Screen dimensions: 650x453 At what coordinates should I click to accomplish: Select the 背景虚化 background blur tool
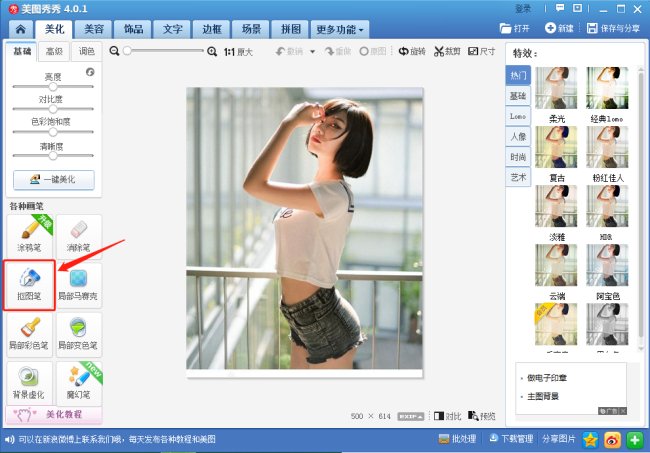pyautogui.click(x=29, y=383)
